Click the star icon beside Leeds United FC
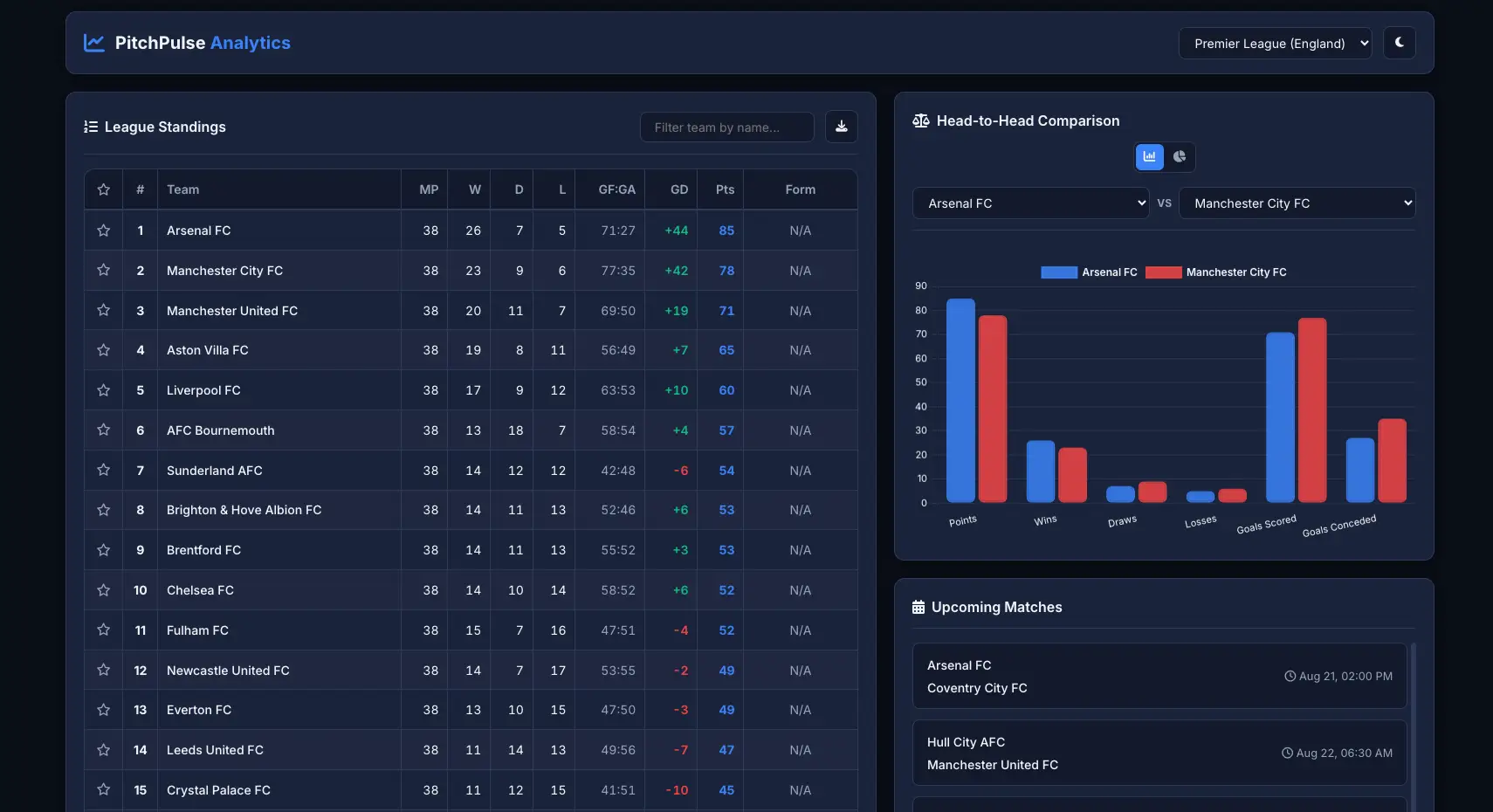The image size is (1493, 812). tap(104, 750)
